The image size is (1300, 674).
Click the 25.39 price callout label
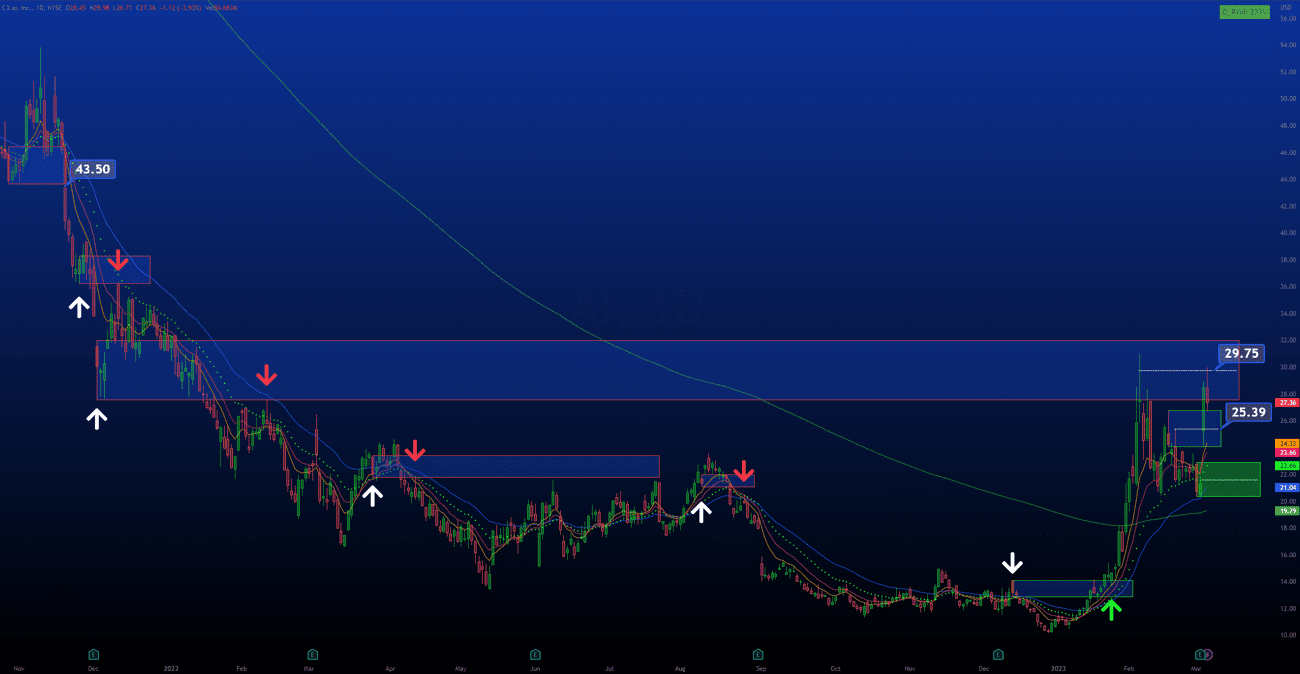point(1248,411)
